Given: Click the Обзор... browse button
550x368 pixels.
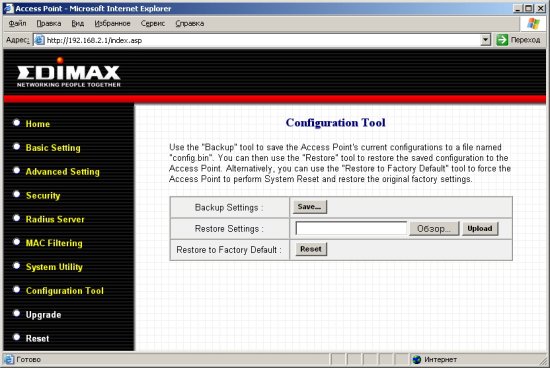Looking at the screenshot, I should [434, 229].
